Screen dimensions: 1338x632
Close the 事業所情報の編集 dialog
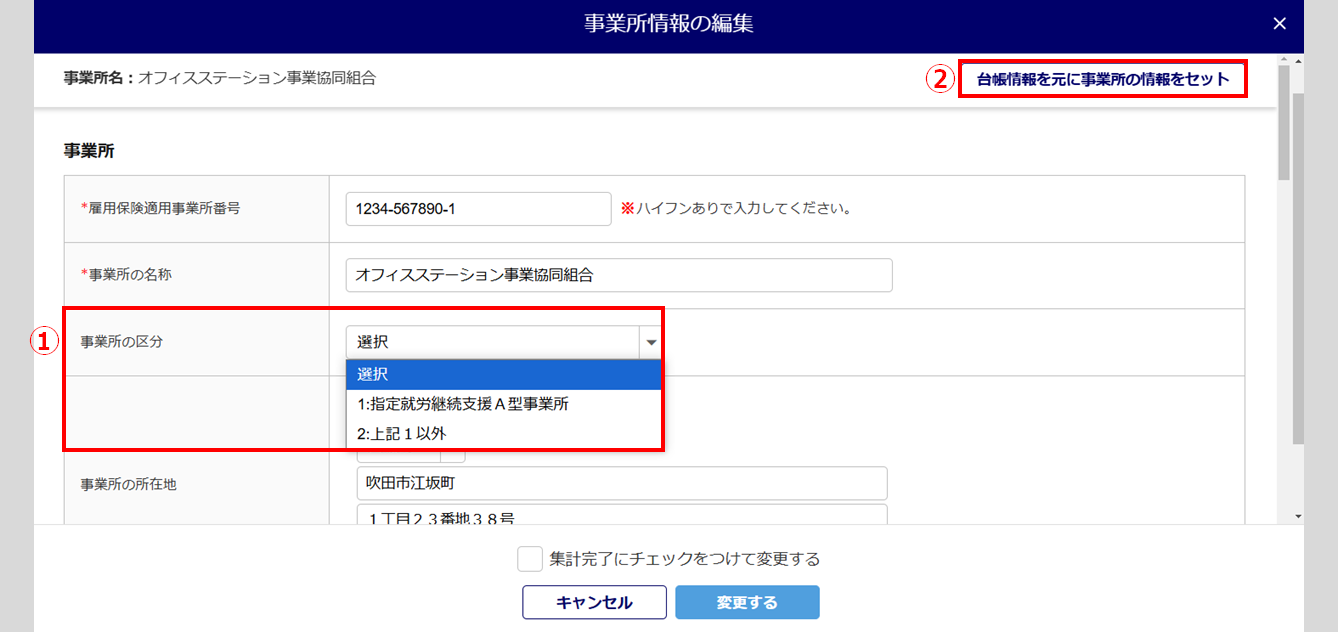pos(1279,25)
